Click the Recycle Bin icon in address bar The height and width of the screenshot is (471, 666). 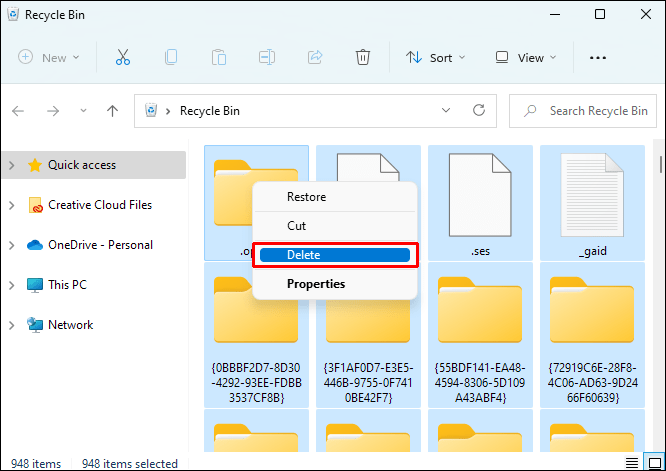151,110
